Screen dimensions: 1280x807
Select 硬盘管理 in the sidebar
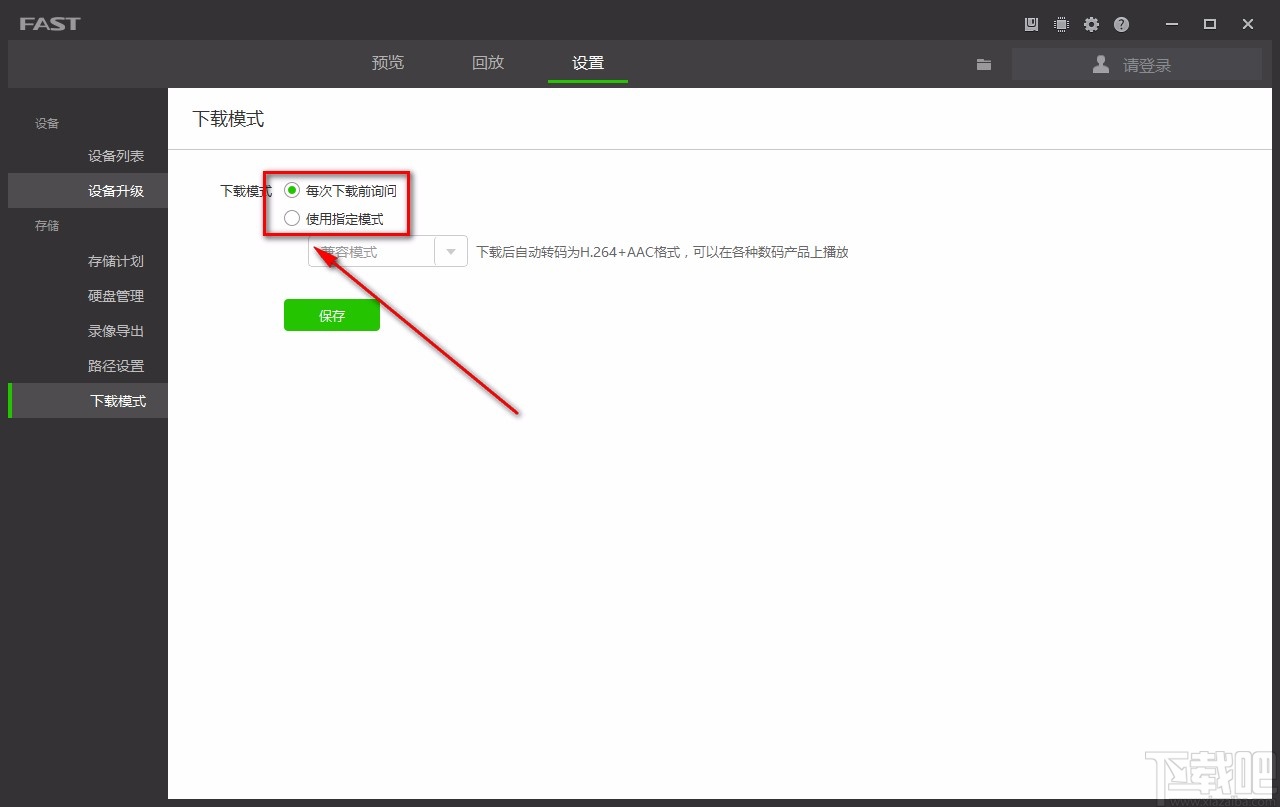point(116,296)
